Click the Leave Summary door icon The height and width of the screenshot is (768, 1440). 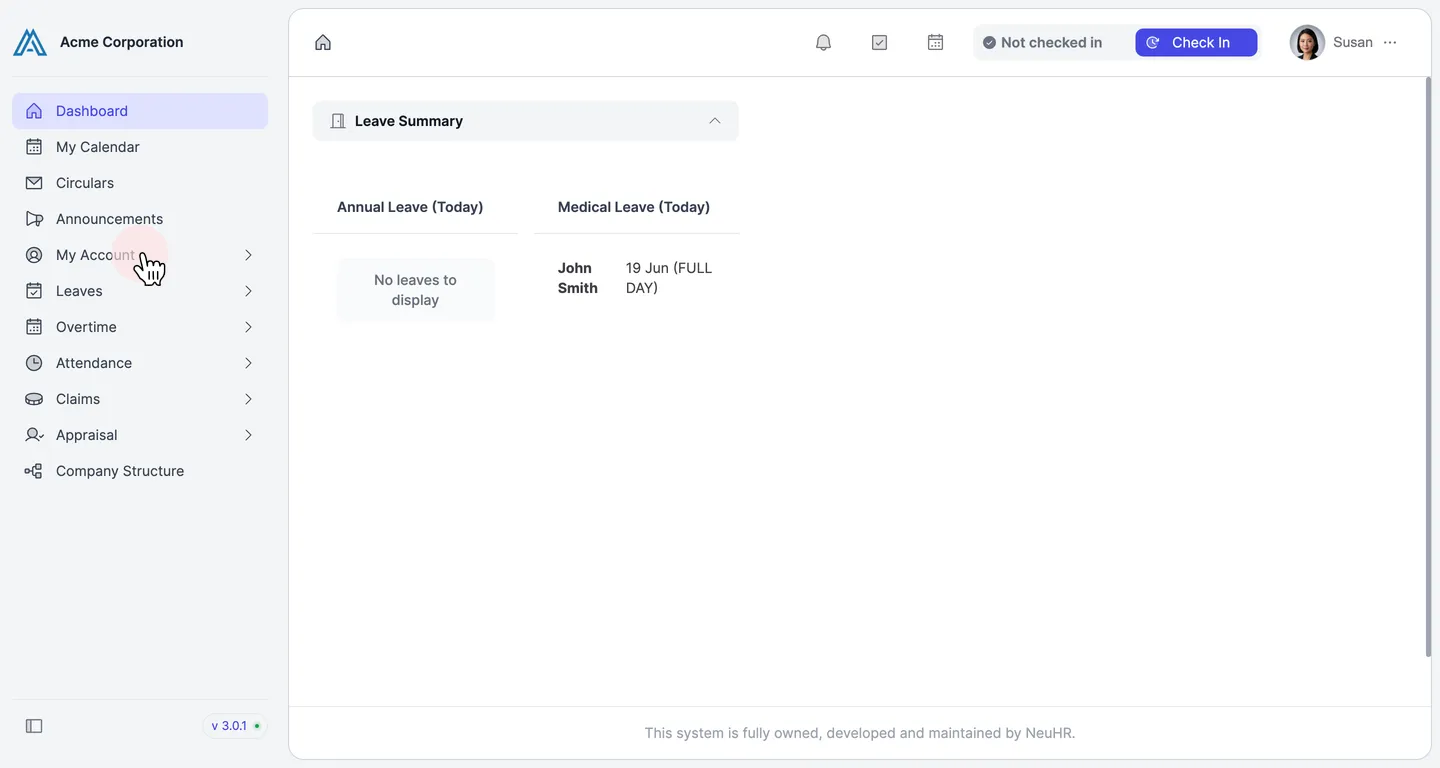click(338, 121)
